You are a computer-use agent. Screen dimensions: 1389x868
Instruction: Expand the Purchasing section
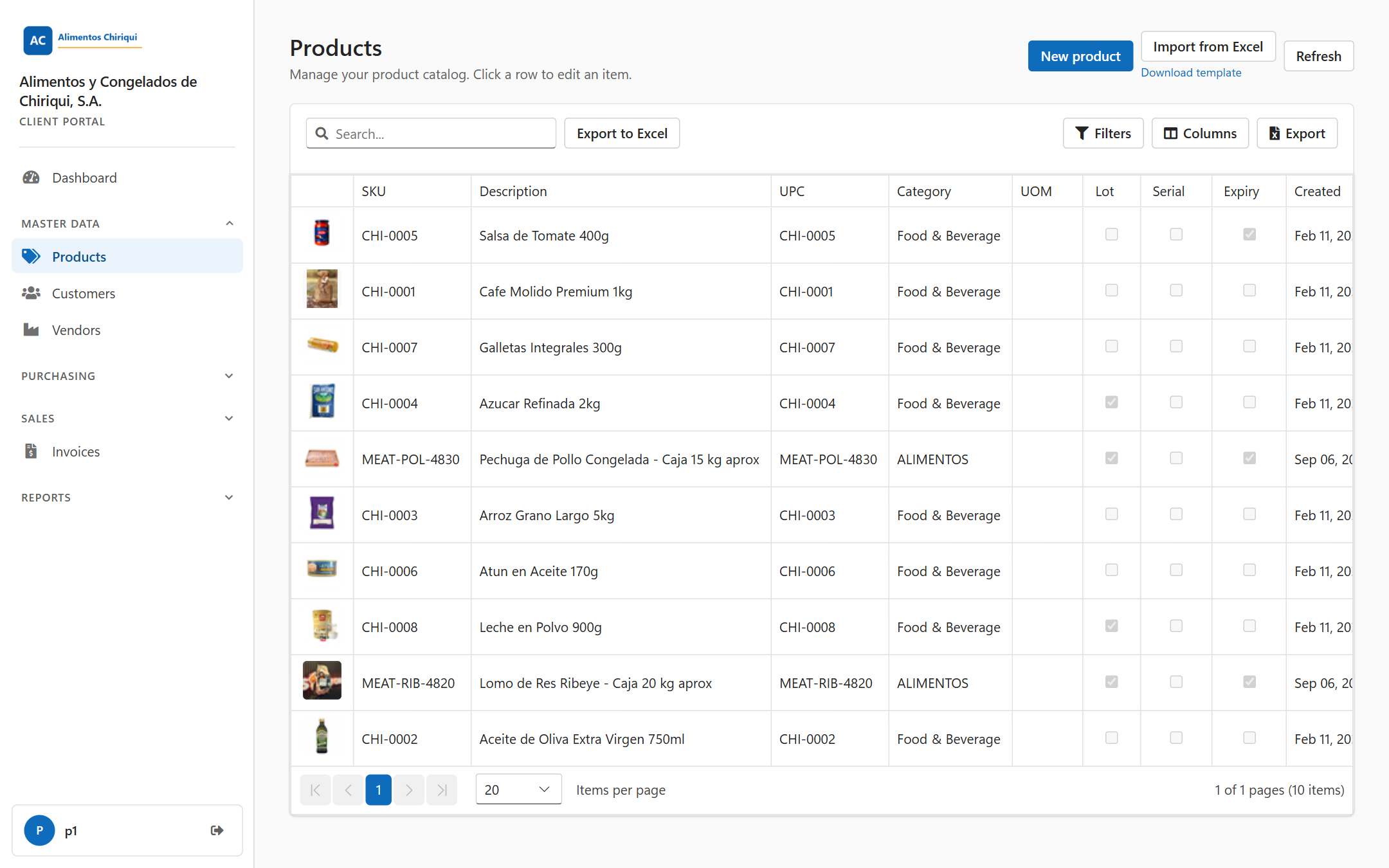127,376
